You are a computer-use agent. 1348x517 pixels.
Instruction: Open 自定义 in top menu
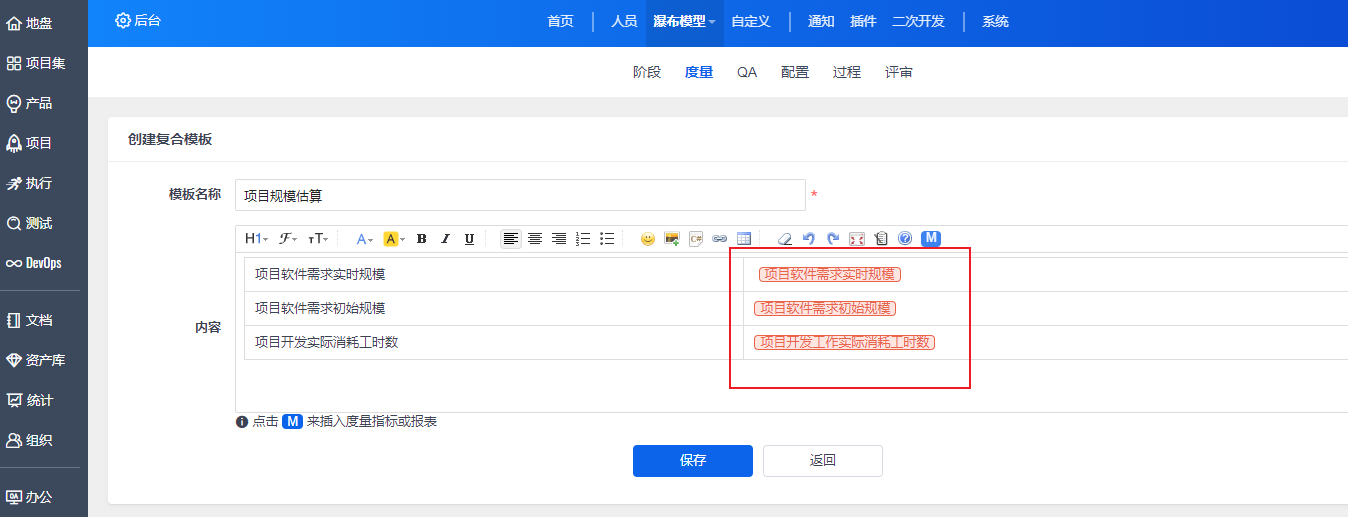[751, 21]
